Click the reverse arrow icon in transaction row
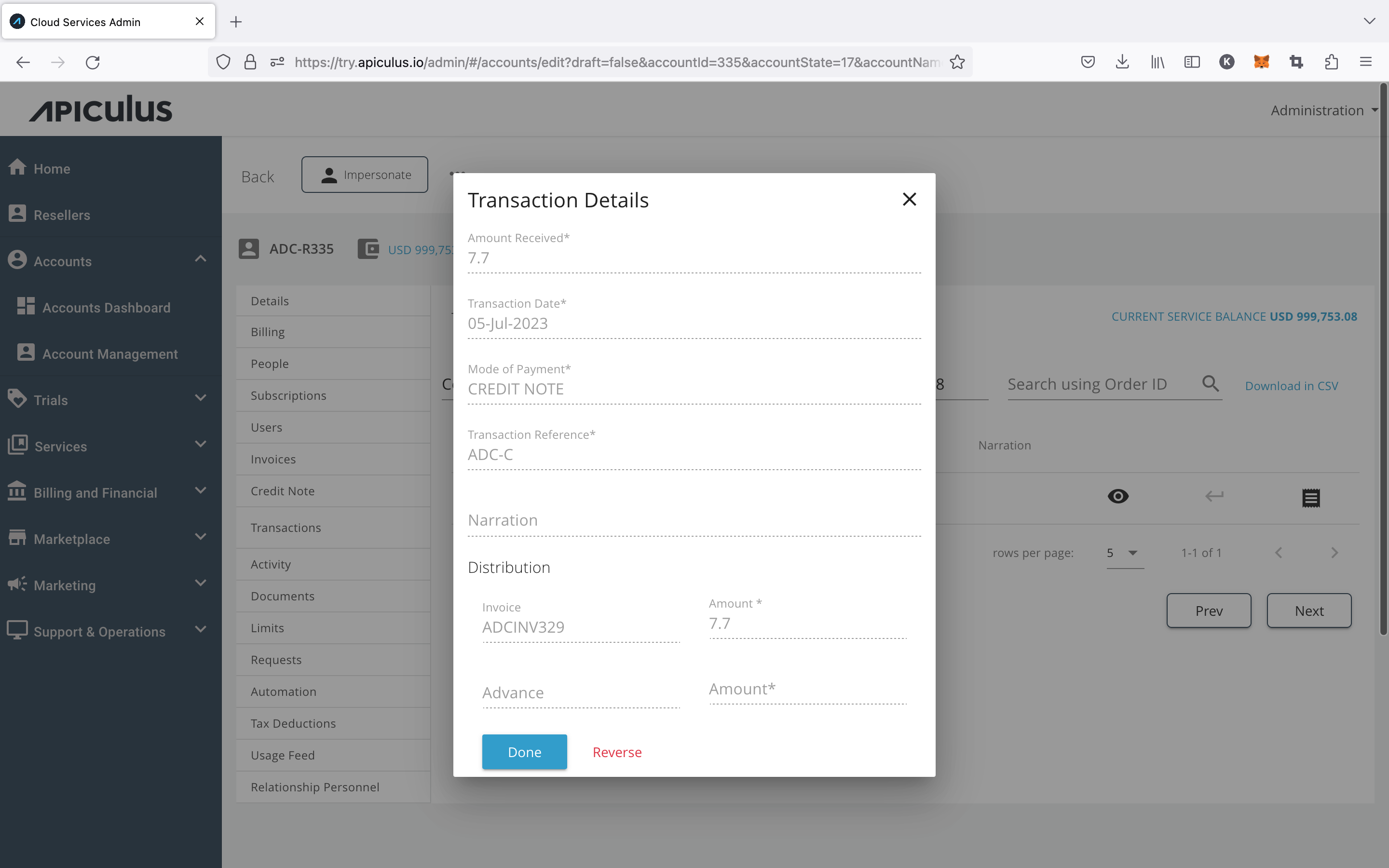This screenshot has width=1389, height=868. (1214, 497)
